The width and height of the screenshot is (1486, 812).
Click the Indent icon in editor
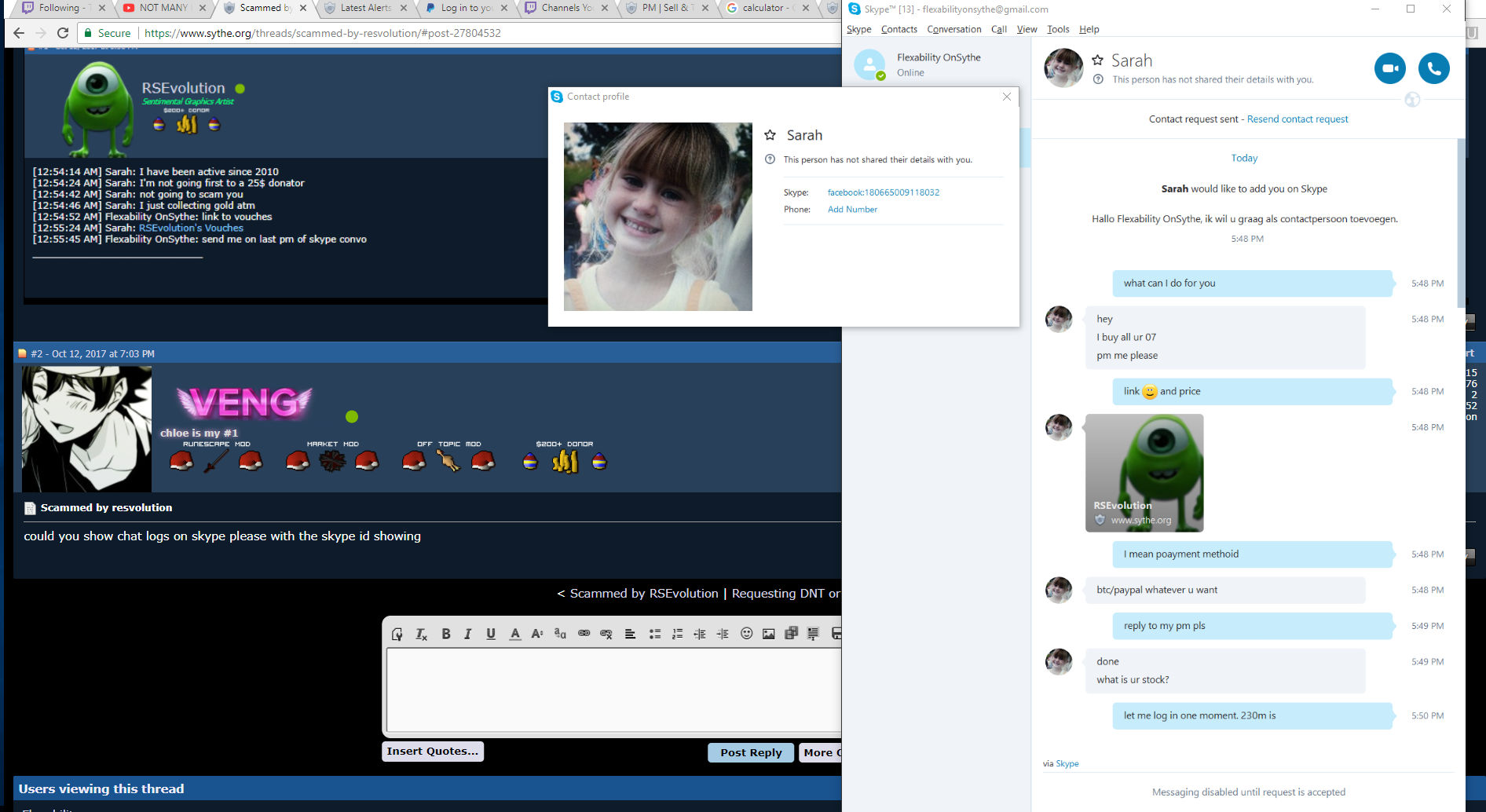point(723,634)
